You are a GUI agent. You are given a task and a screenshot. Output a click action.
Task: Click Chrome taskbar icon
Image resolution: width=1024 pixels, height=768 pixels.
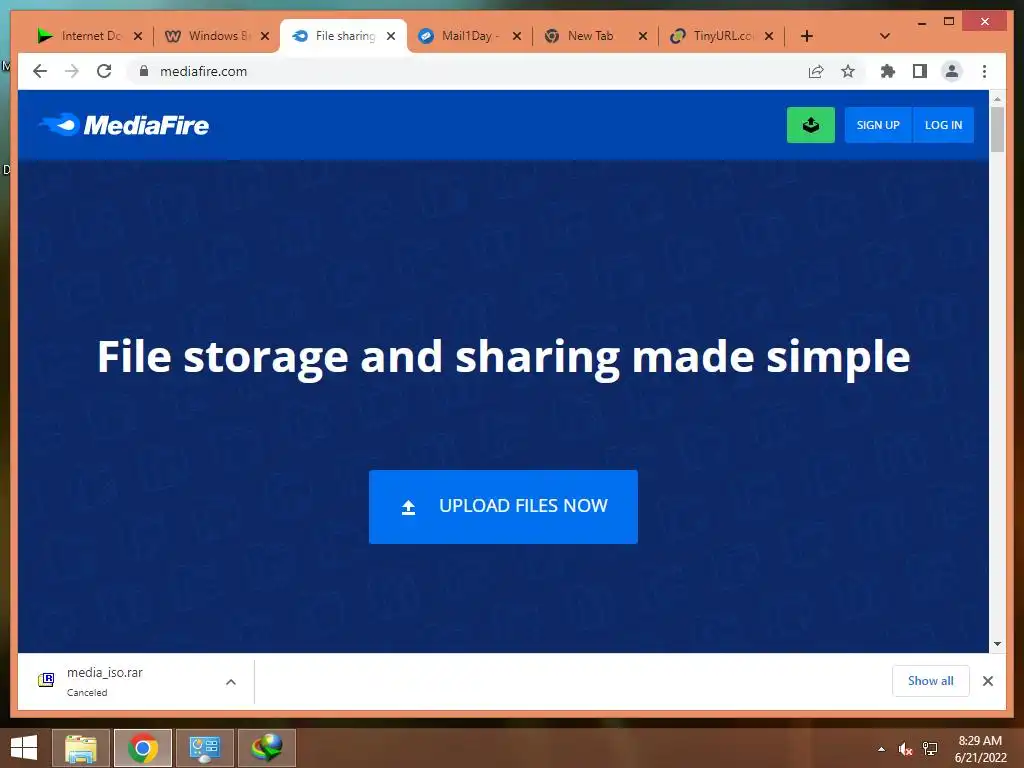(x=142, y=748)
